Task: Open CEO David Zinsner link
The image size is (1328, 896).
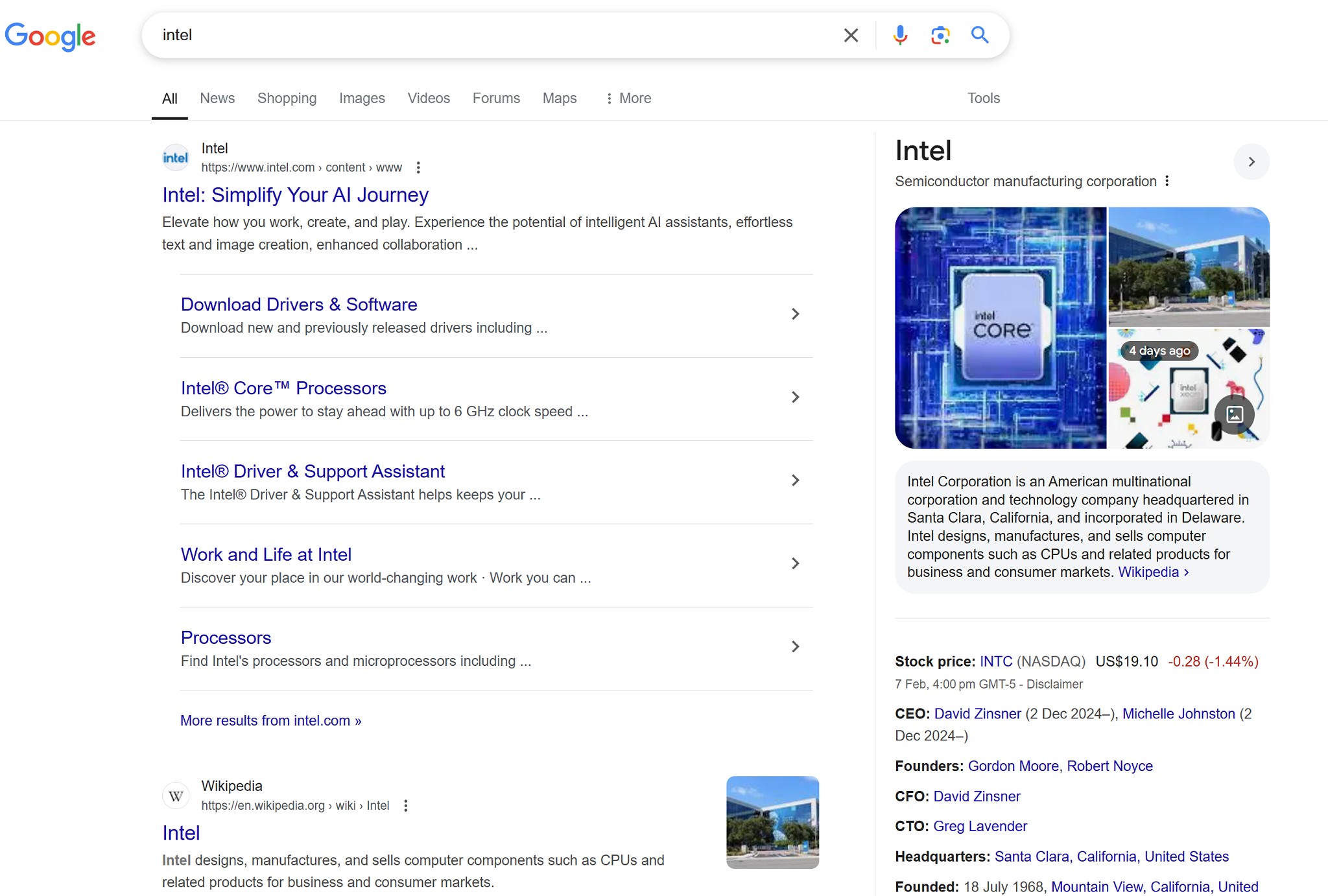Action: point(977,714)
